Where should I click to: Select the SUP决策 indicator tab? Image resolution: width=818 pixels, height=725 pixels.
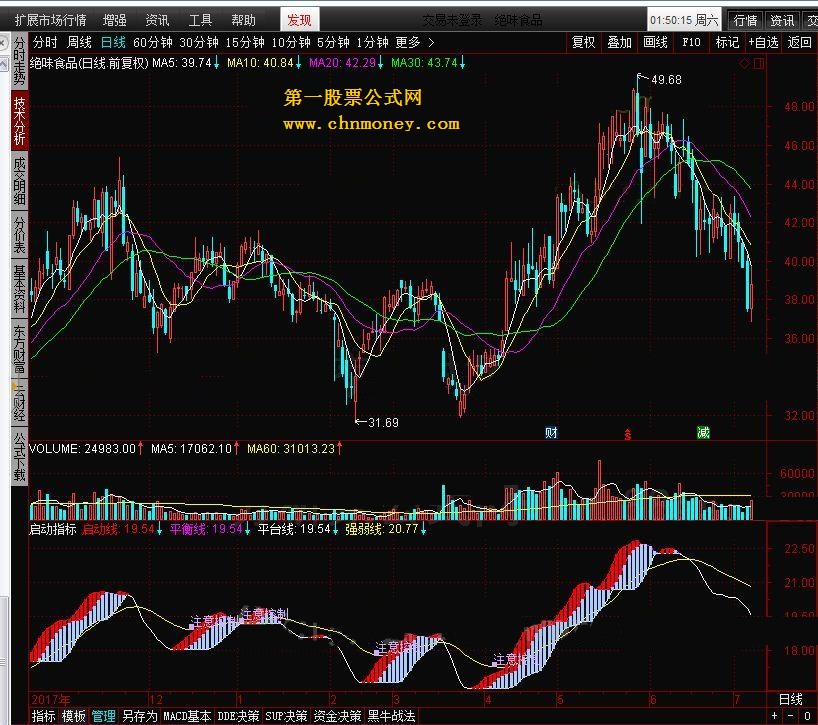point(286,716)
